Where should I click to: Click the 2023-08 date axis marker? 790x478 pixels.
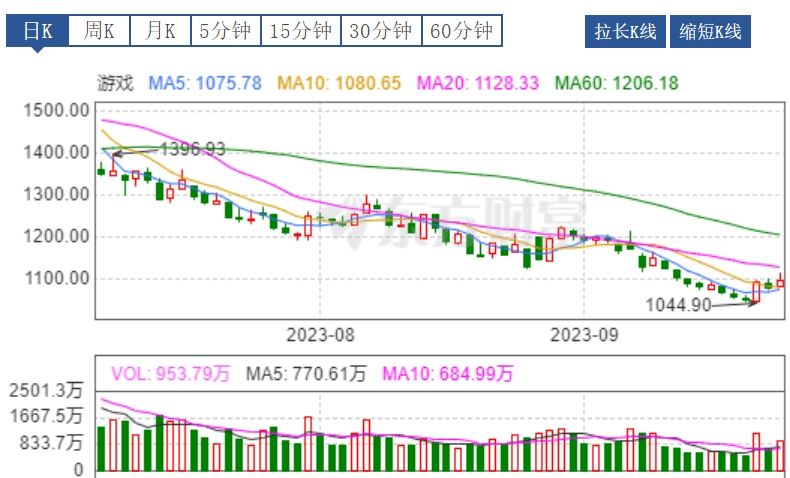320,333
